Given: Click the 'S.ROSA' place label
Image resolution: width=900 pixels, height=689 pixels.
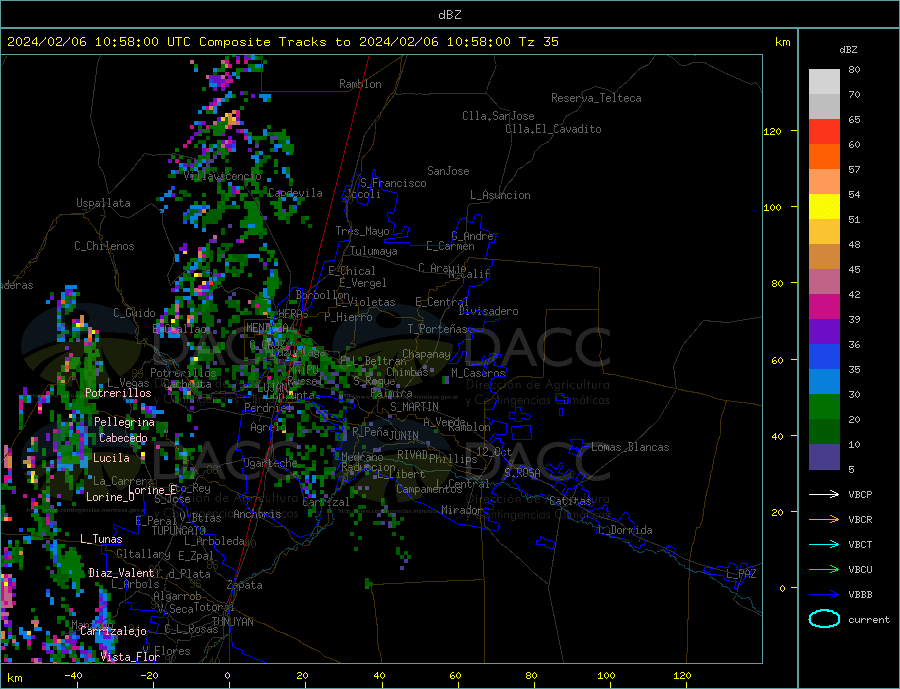Looking at the screenshot, I should [522, 473].
